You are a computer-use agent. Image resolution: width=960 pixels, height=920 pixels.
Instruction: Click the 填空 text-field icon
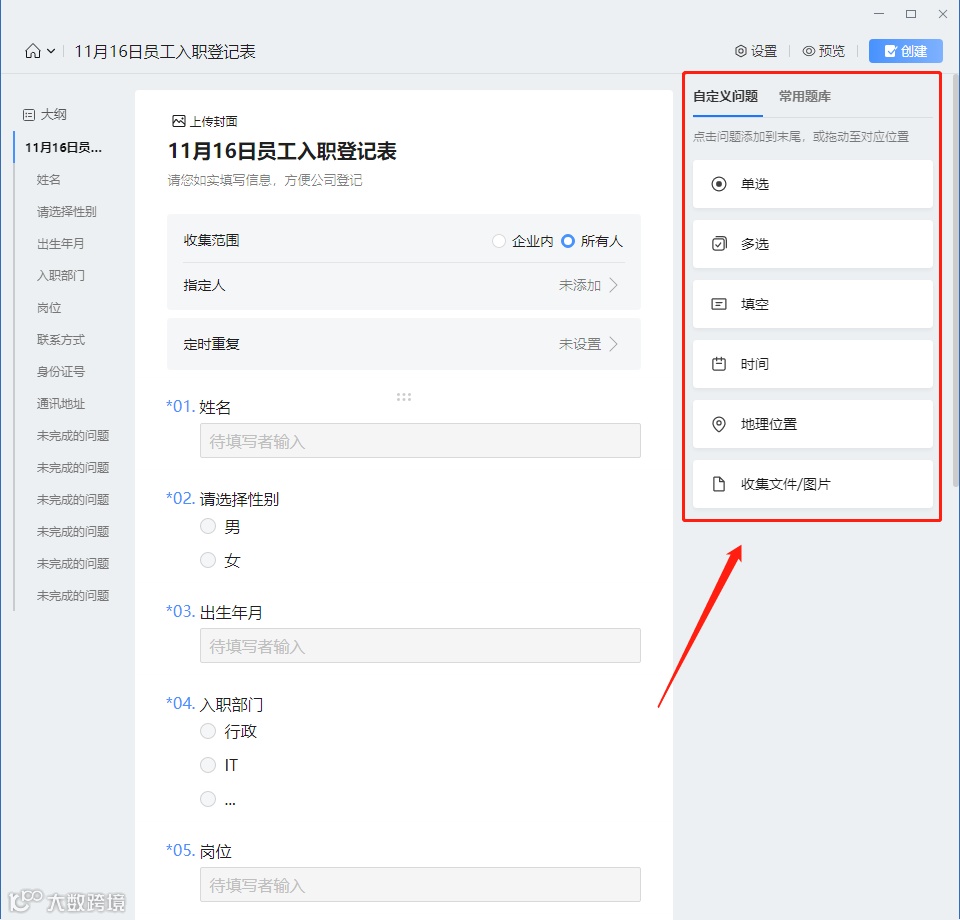point(719,304)
